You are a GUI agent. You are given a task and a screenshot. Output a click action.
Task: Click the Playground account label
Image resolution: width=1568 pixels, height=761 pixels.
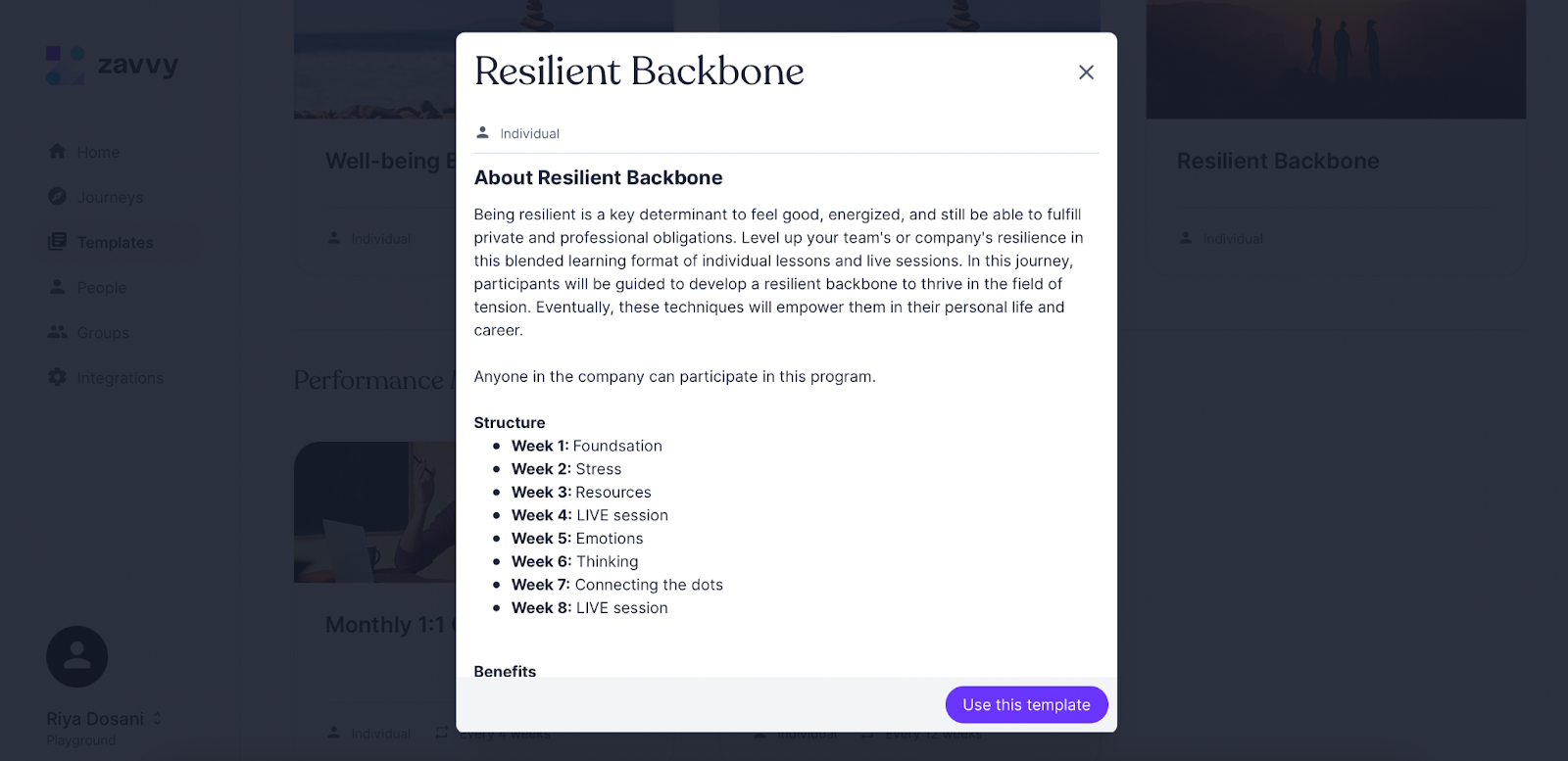[80, 739]
